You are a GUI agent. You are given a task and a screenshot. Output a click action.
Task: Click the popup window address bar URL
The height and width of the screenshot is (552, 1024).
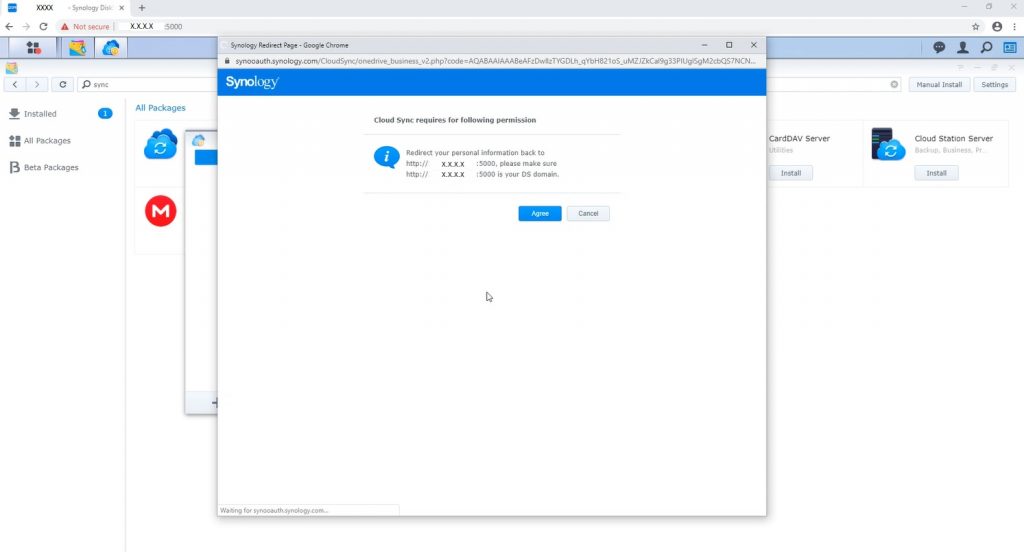coord(495,61)
